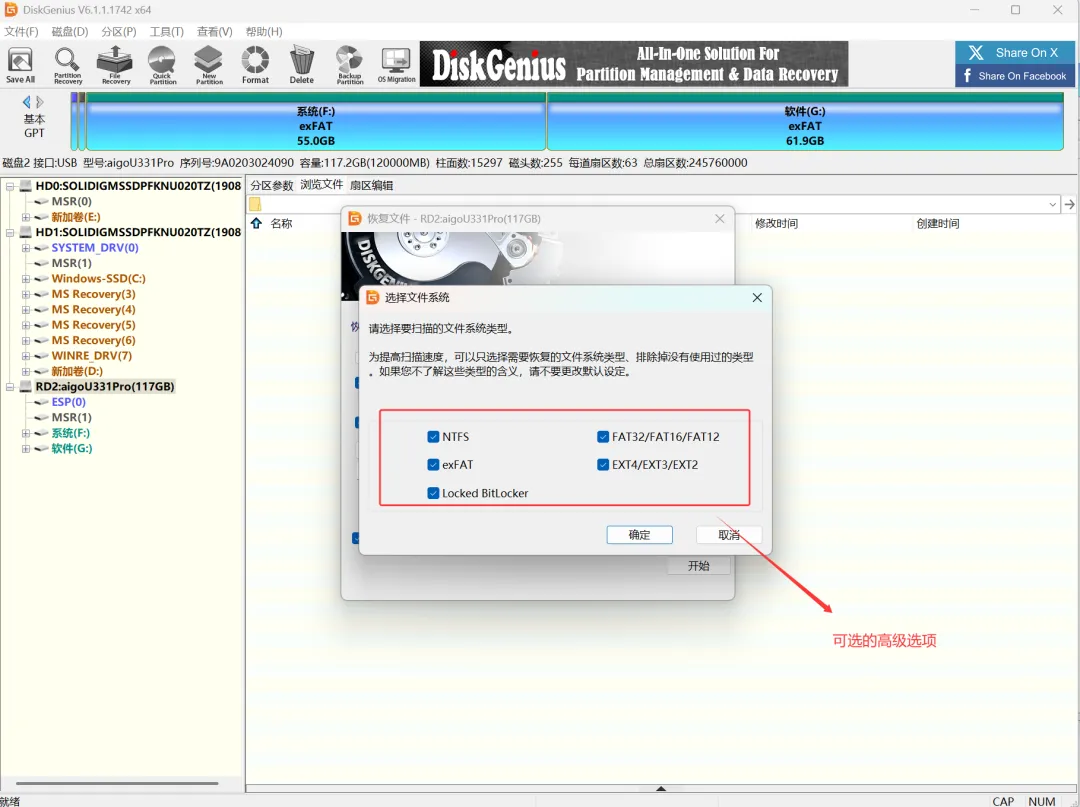Share on Facebook social button
This screenshot has height=807, width=1080.
[1015, 76]
